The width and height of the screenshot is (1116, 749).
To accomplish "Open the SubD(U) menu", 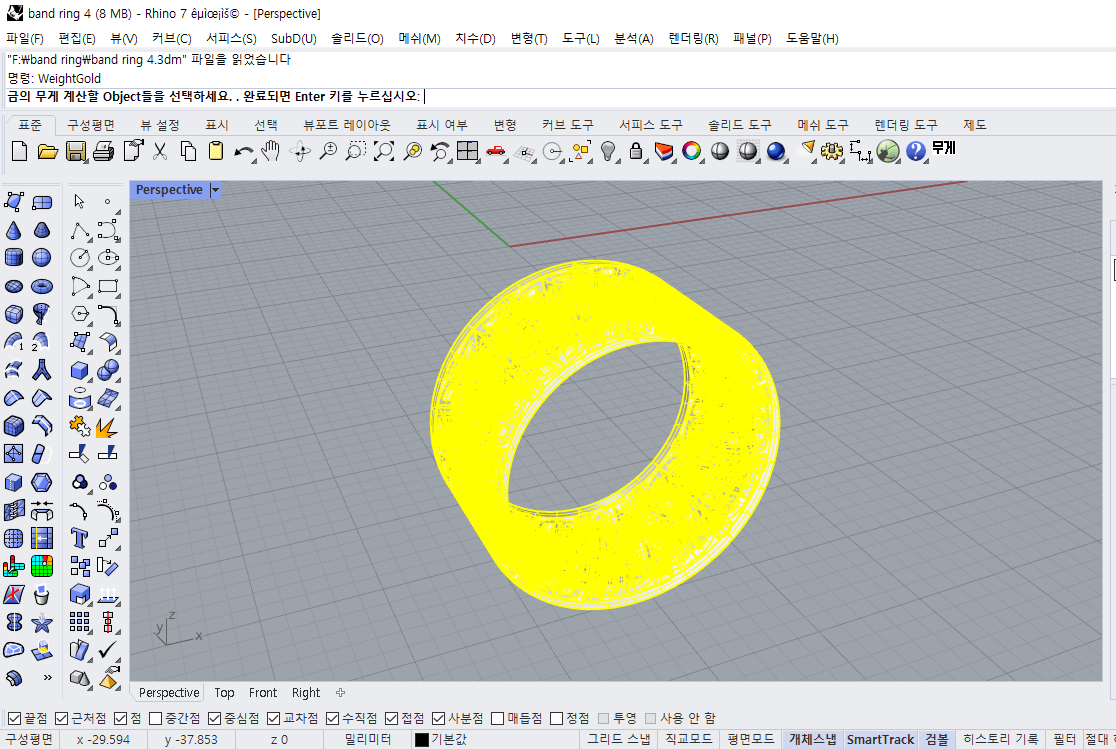I will (293, 38).
